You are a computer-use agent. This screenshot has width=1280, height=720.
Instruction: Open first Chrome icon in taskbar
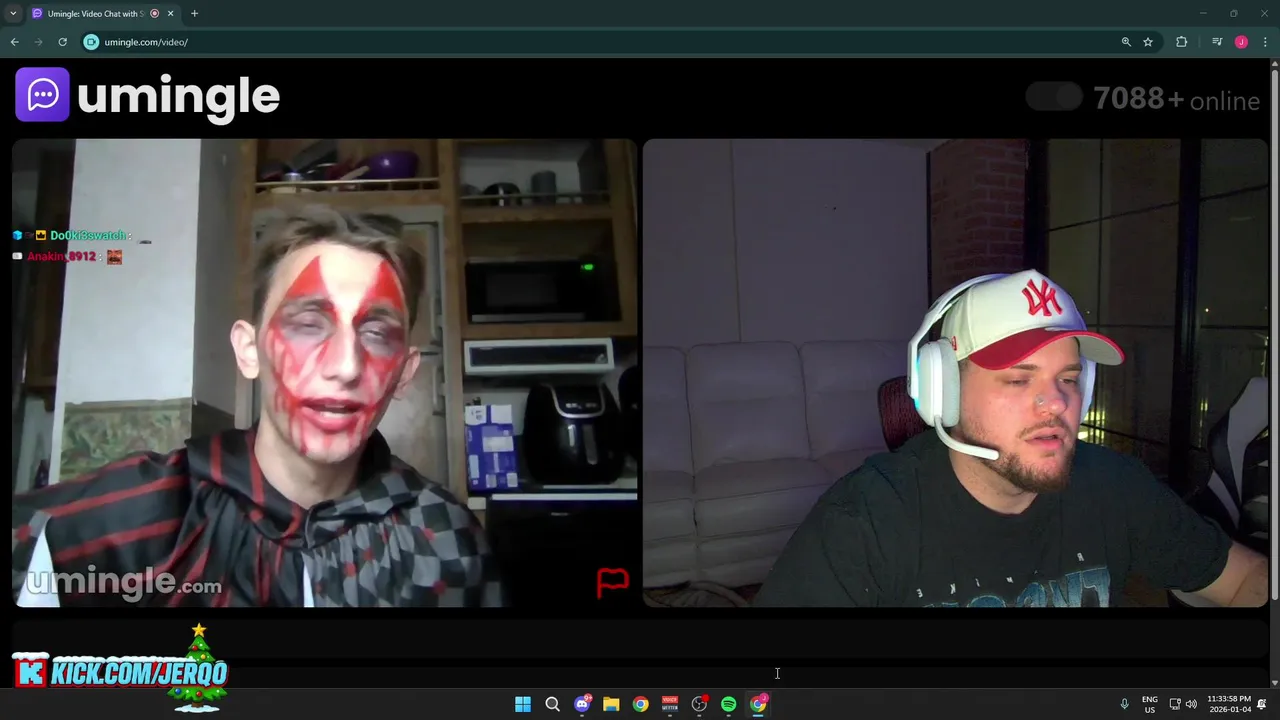click(x=640, y=705)
